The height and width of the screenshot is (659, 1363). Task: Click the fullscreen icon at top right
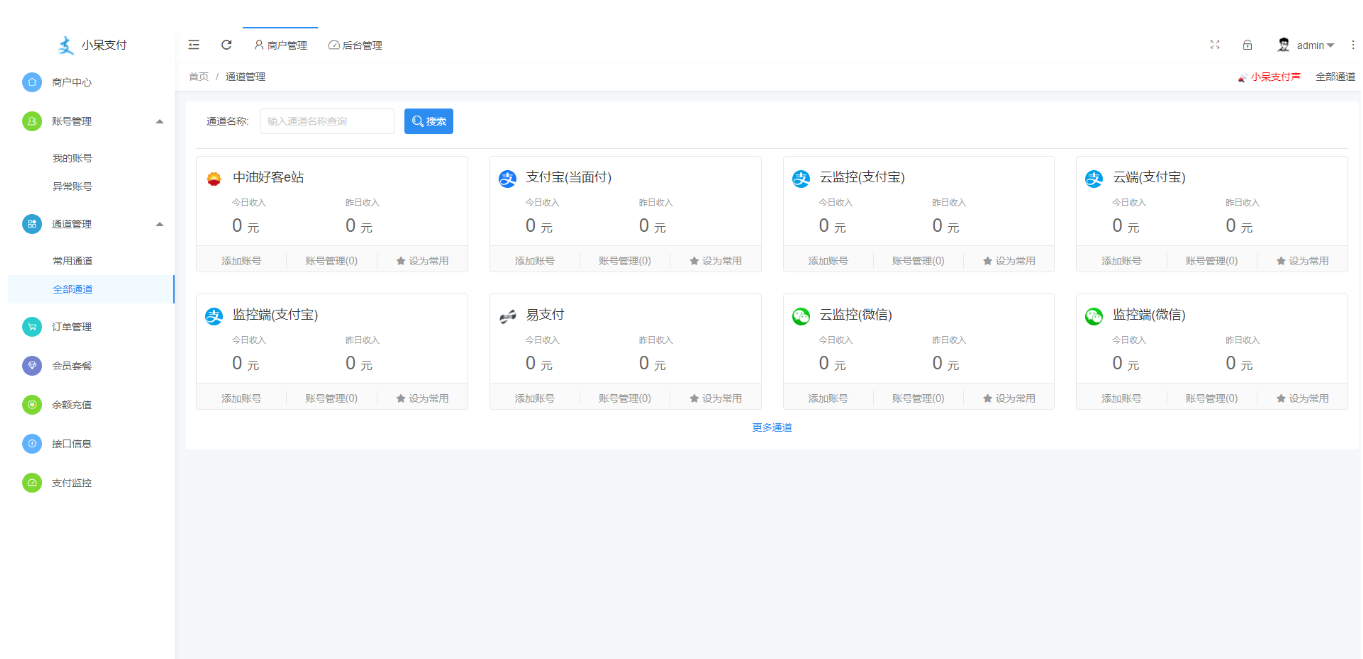click(1215, 45)
